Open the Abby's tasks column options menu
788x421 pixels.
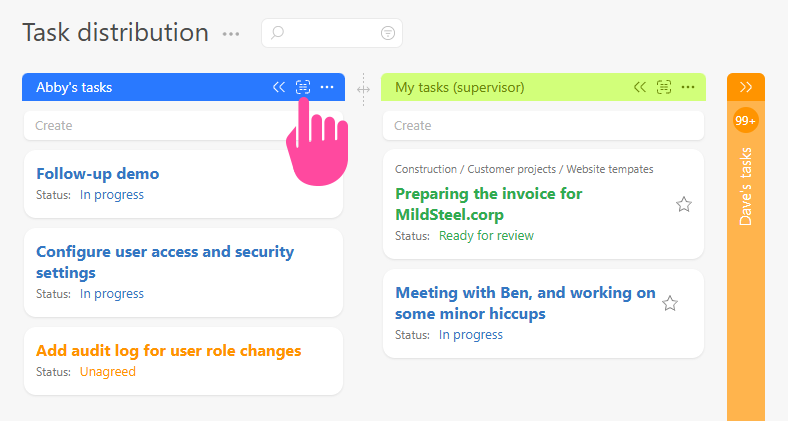pyautogui.click(x=327, y=87)
